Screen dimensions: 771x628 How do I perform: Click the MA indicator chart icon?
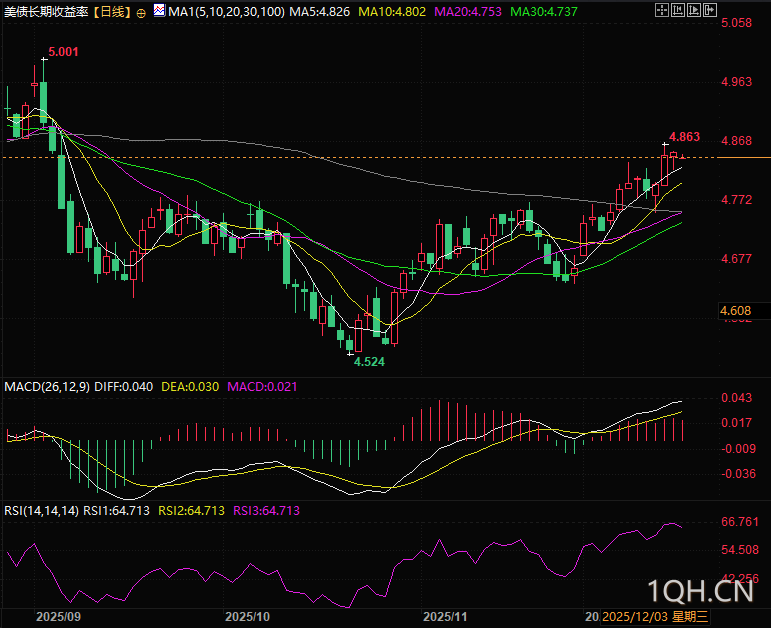point(158,13)
